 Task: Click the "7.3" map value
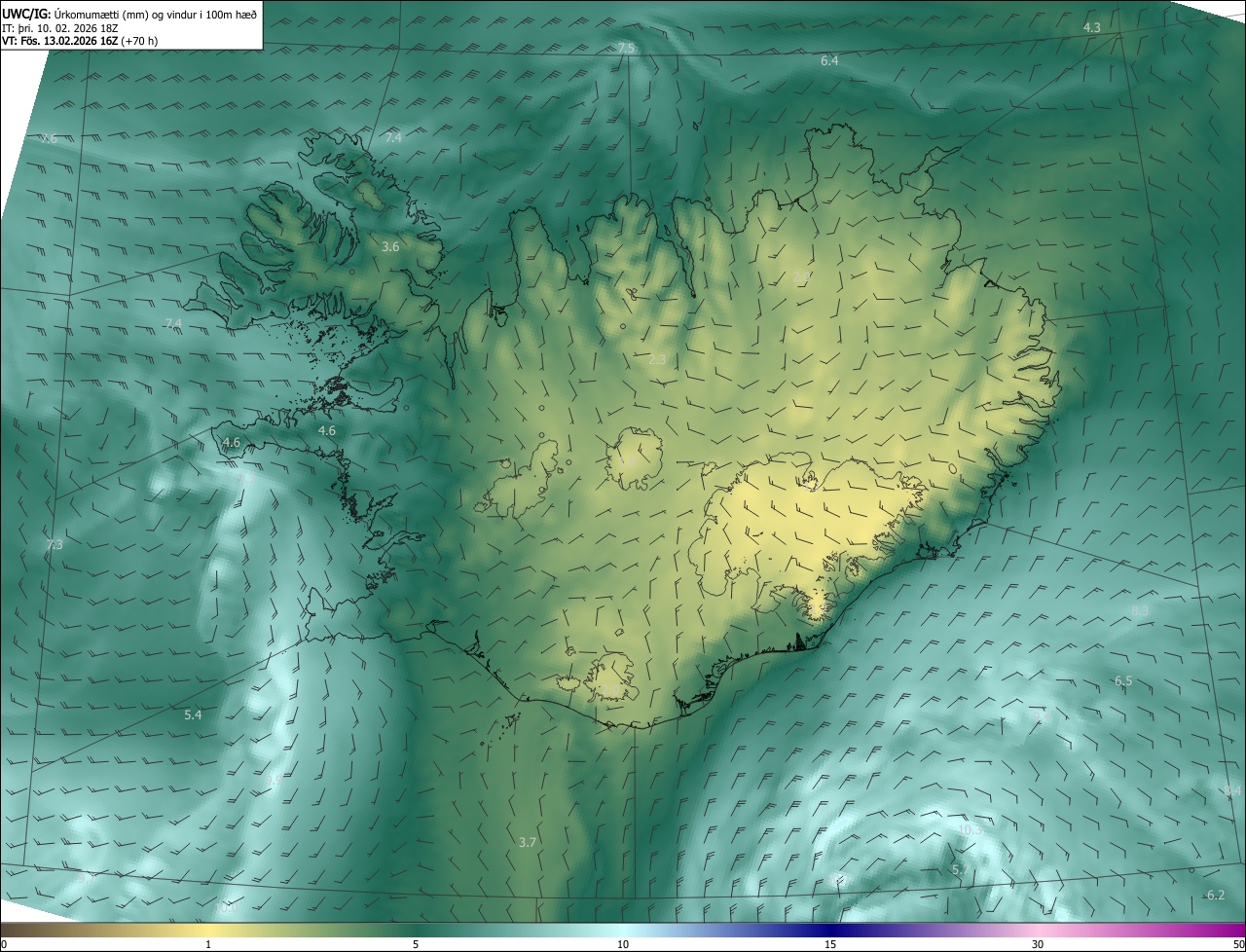[x=55, y=544]
